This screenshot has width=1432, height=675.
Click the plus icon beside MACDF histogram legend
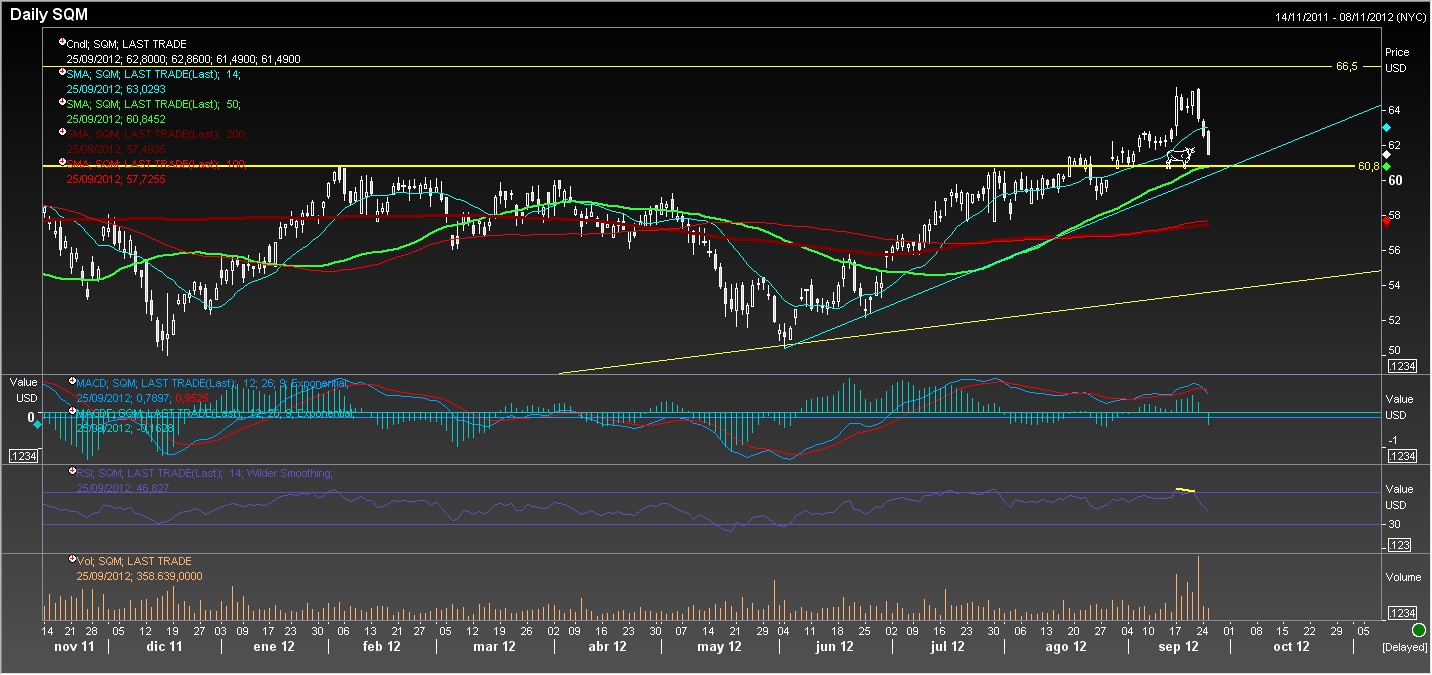pyautogui.click(x=72, y=411)
